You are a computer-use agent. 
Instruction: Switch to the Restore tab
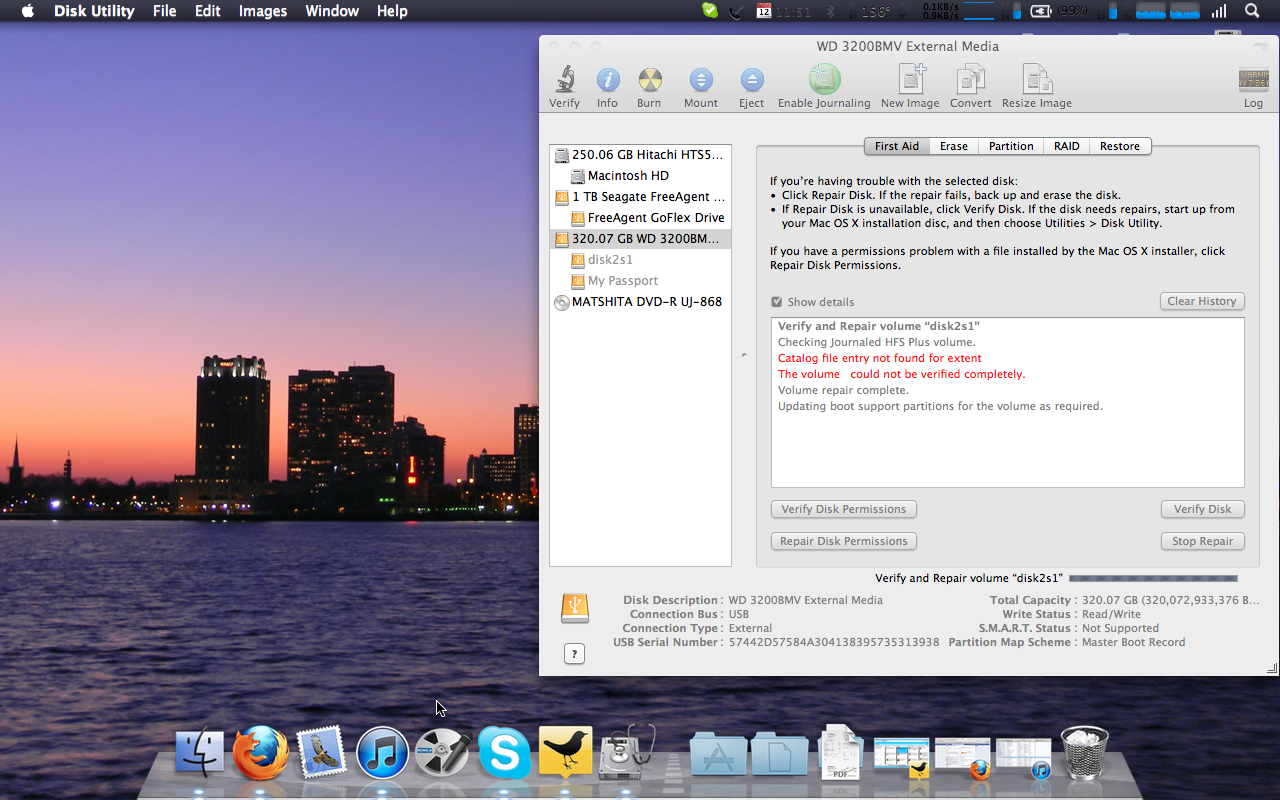click(x=1120, y=146)
